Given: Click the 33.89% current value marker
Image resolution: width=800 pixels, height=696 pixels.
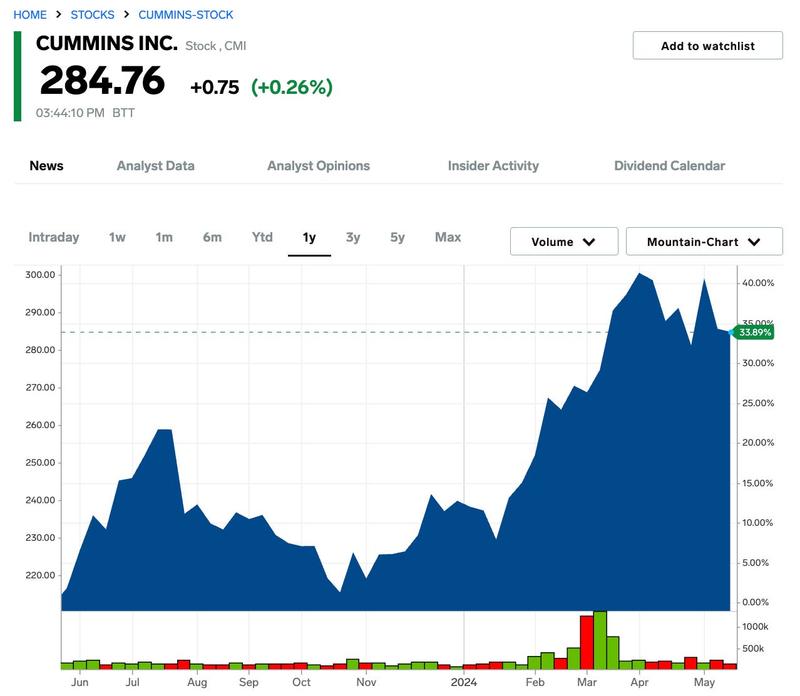Looking at the screenshot, I should pos(754,333).
